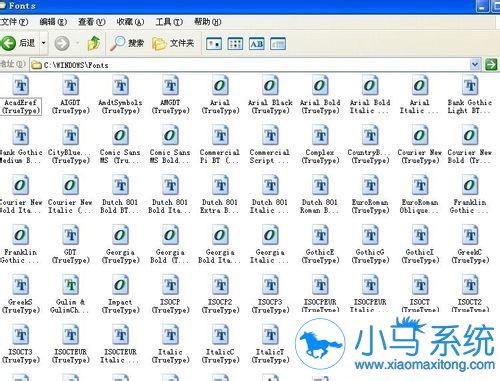
Task: Select the Commercial Pi BT font icon
Action: (220, 135)
